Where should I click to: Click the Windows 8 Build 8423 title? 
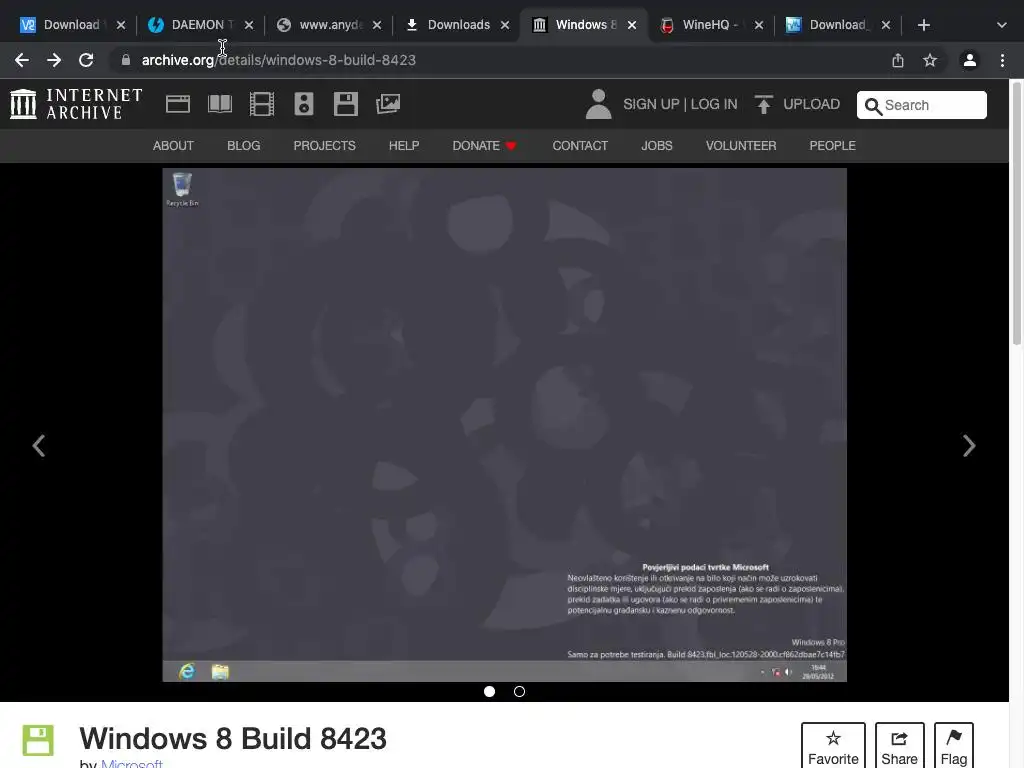tap(233, 739)
